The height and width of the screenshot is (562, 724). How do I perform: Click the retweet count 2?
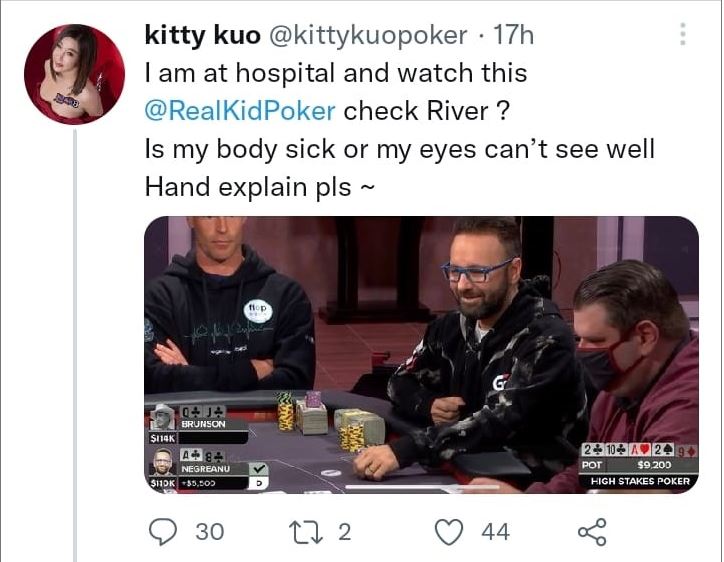344,532
